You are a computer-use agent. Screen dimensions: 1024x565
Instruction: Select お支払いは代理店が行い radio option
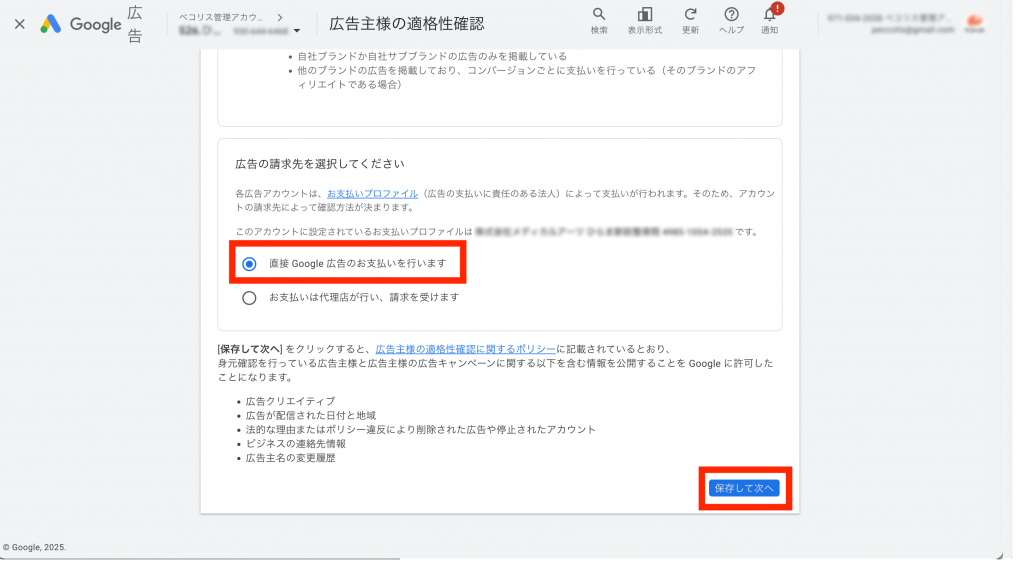(x=250, y=297)
